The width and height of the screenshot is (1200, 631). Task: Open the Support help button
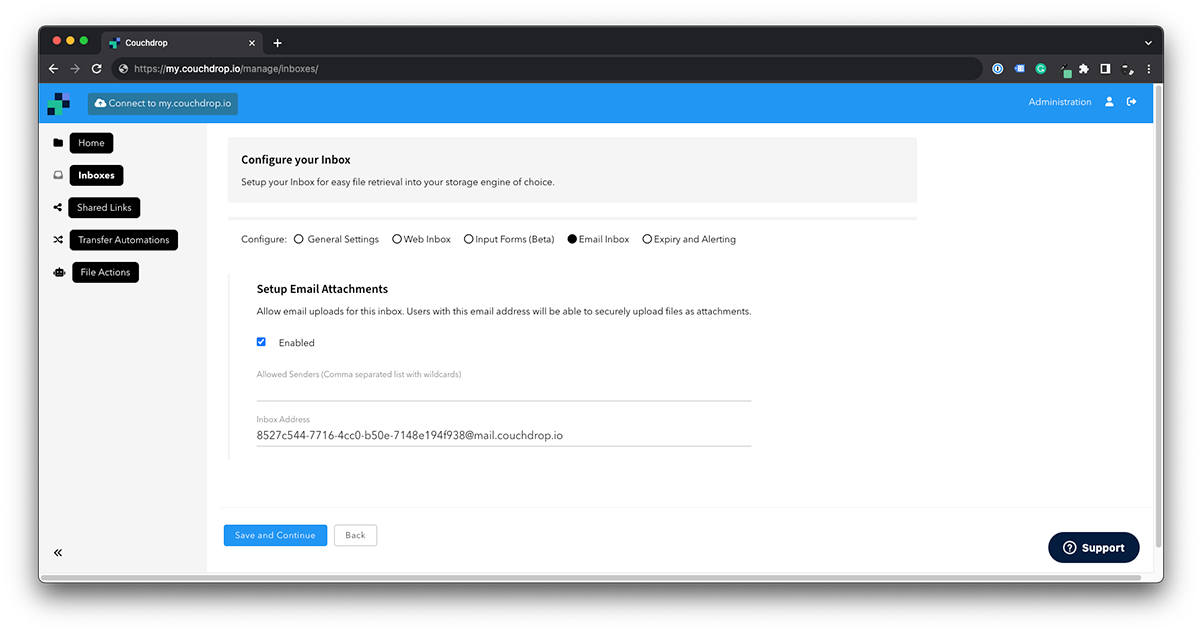[1094, 547]
